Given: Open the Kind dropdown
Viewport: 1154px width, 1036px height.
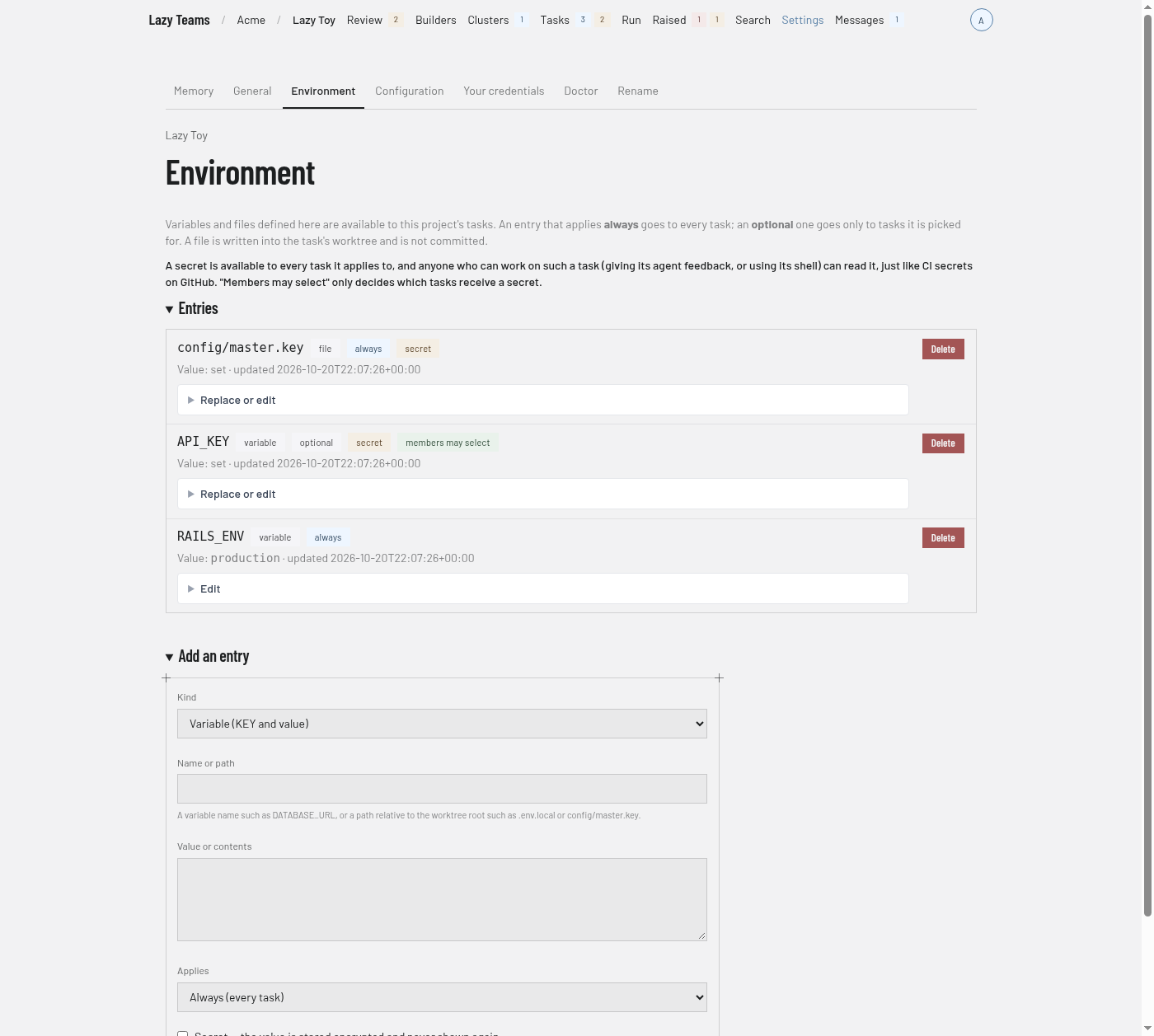Looking at the screenshot, I should (442, 724).
